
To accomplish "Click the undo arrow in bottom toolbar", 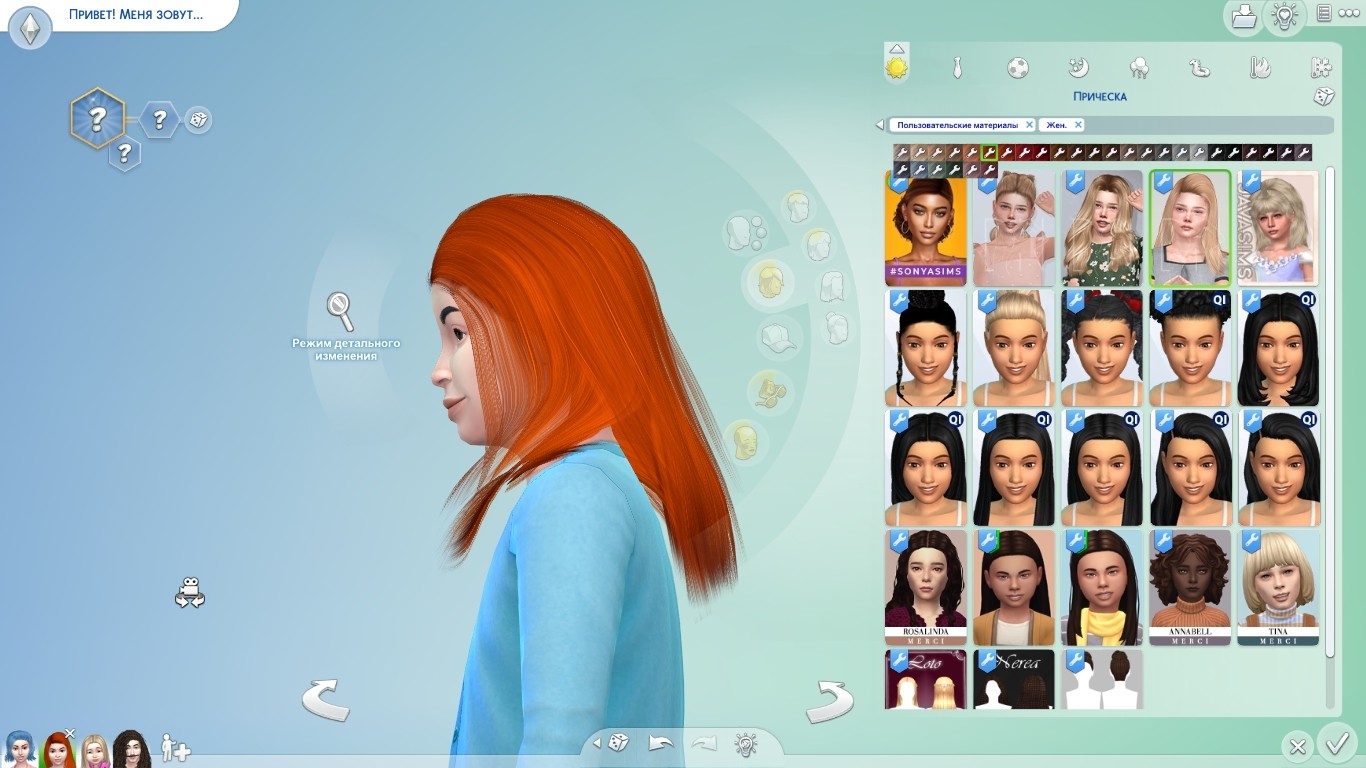I will 661,743.
